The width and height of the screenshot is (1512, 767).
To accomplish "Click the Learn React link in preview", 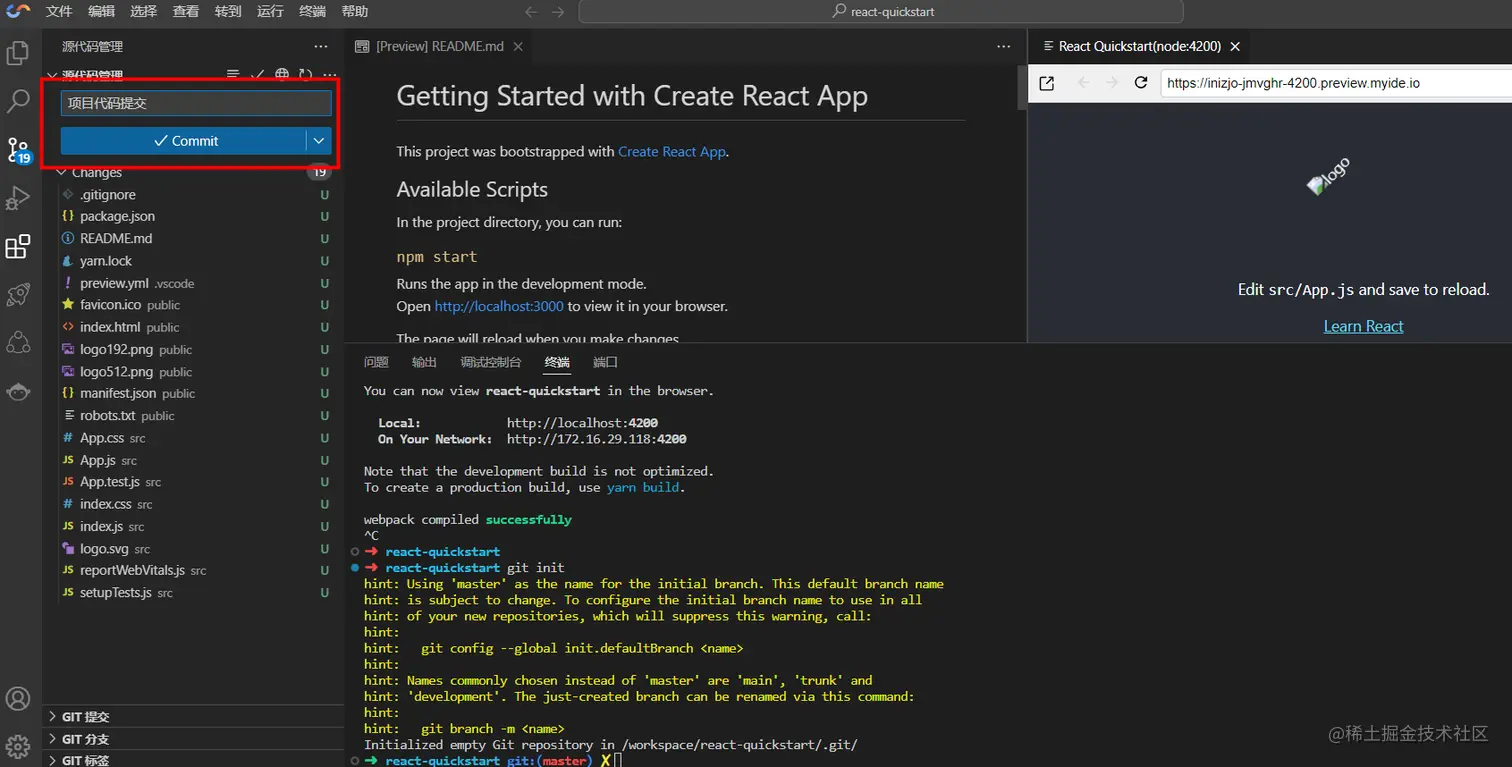I will tap(1363, 326).
